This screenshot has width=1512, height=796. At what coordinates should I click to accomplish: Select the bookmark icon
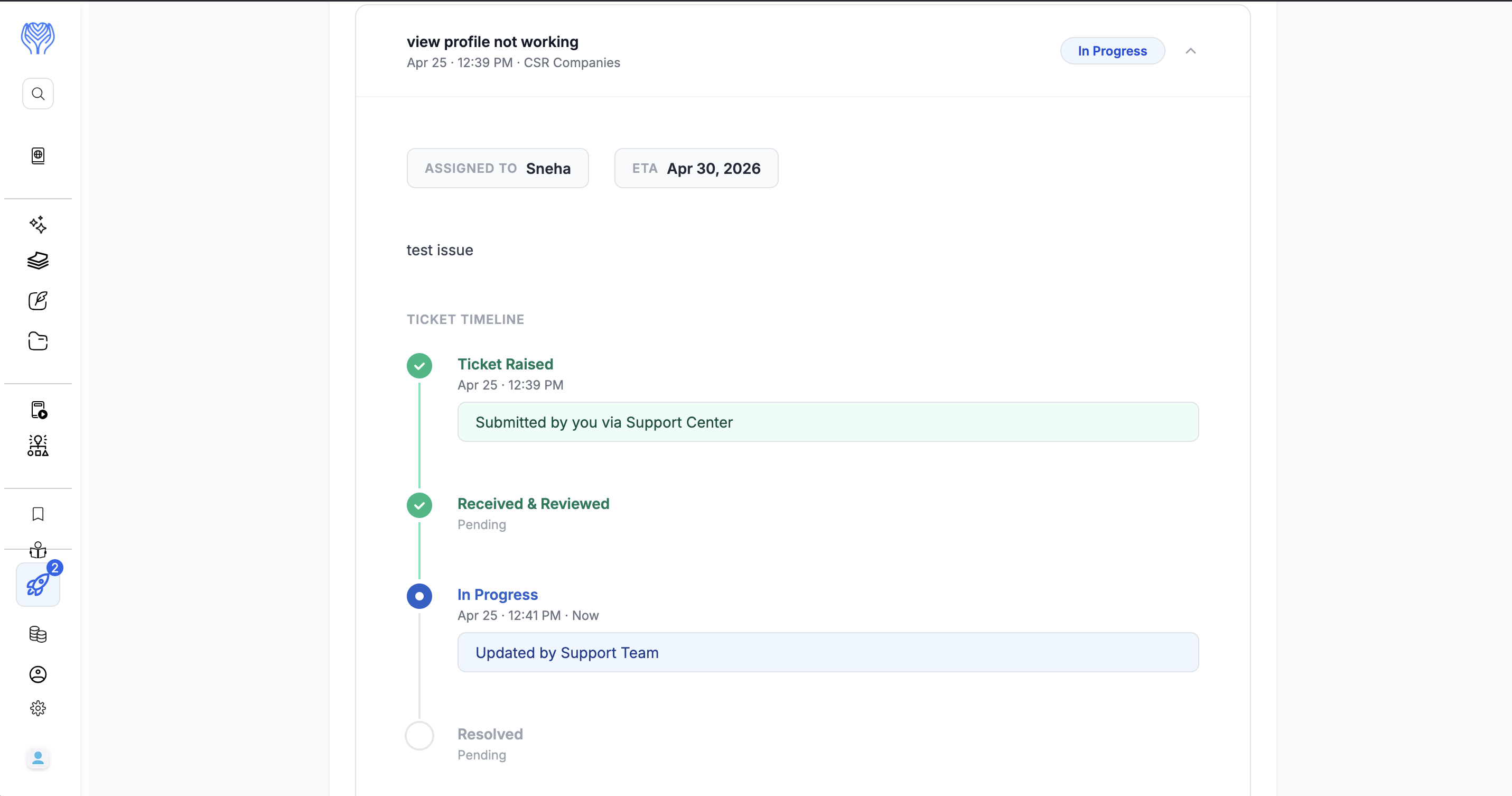(38, 514)
